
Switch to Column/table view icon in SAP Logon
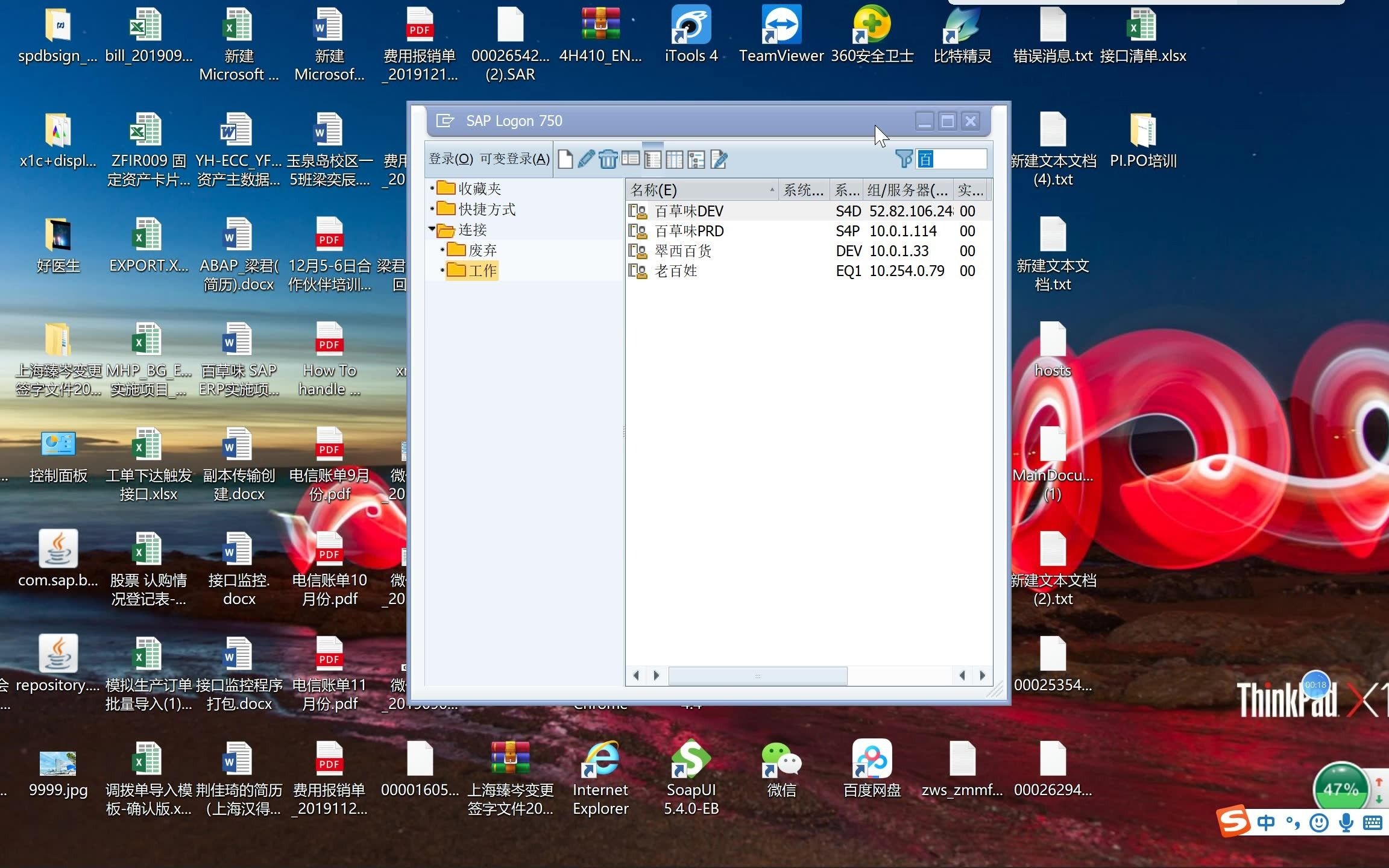click(674, 159)
